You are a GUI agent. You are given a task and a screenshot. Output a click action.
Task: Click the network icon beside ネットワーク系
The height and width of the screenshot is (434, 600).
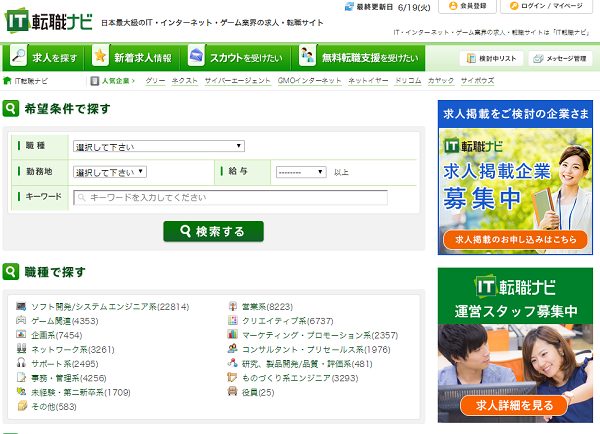pos(22,350)
